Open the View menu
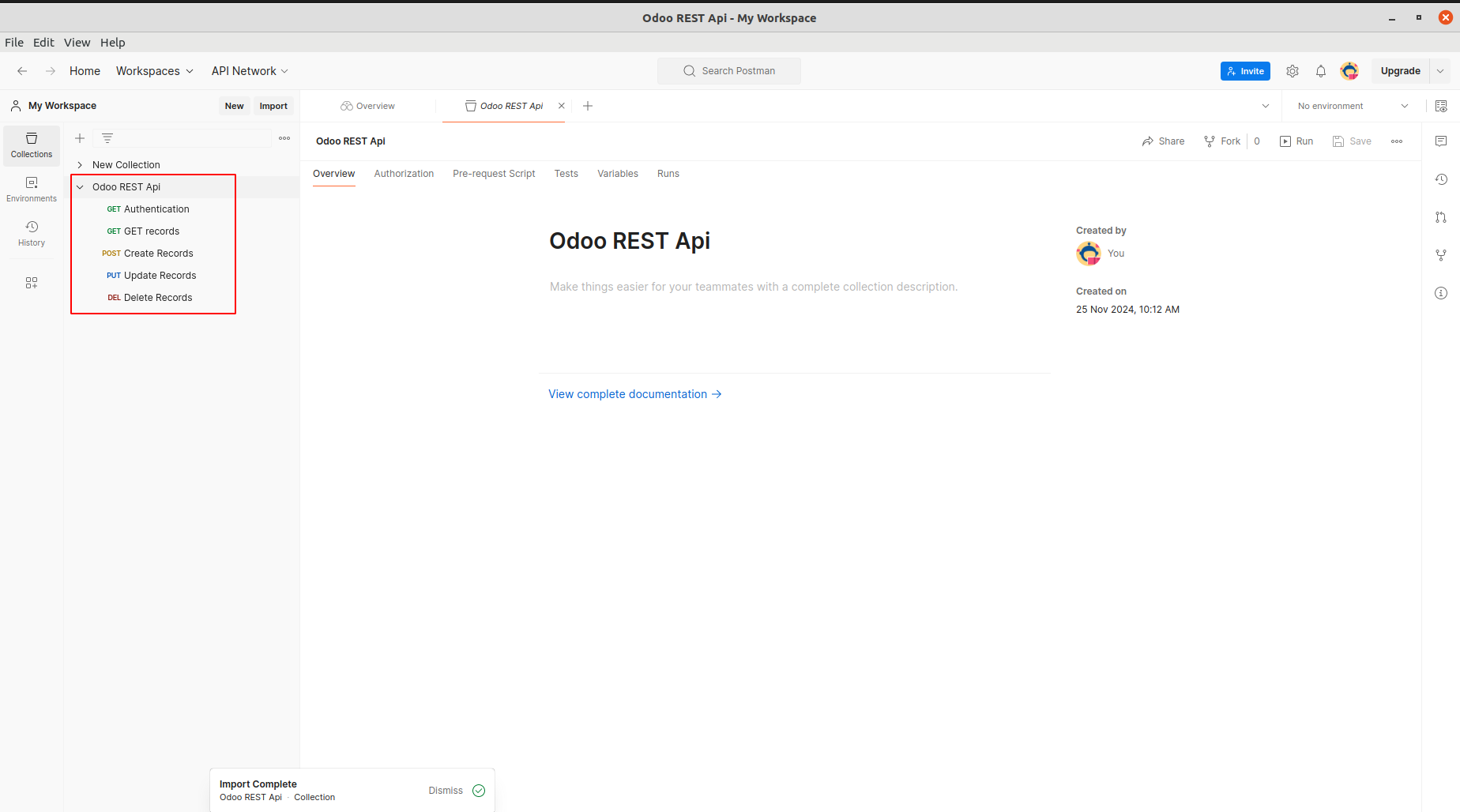This screenshot has width=1460, height=812. point(77,43)
